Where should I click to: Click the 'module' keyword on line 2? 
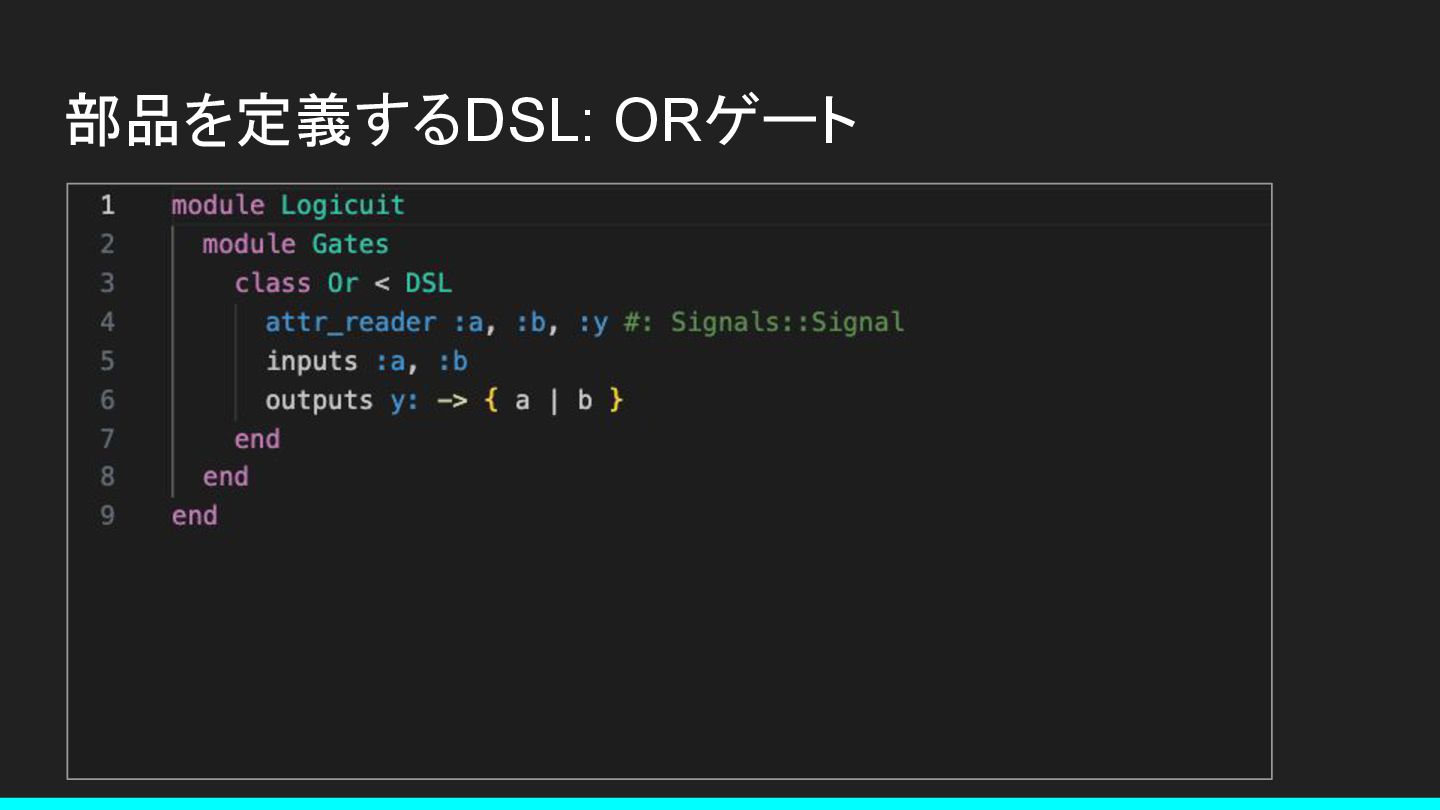(x=249, y=244)
